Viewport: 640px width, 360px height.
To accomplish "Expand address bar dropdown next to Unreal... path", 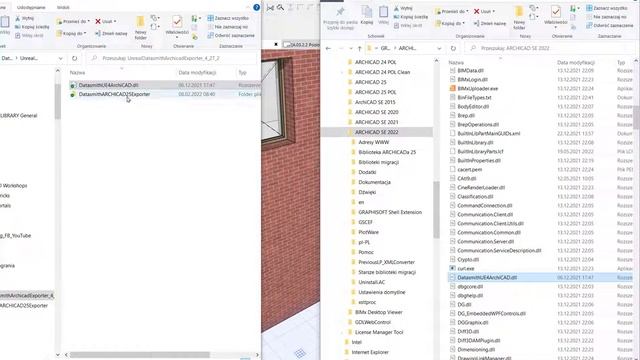I will 60,58.
